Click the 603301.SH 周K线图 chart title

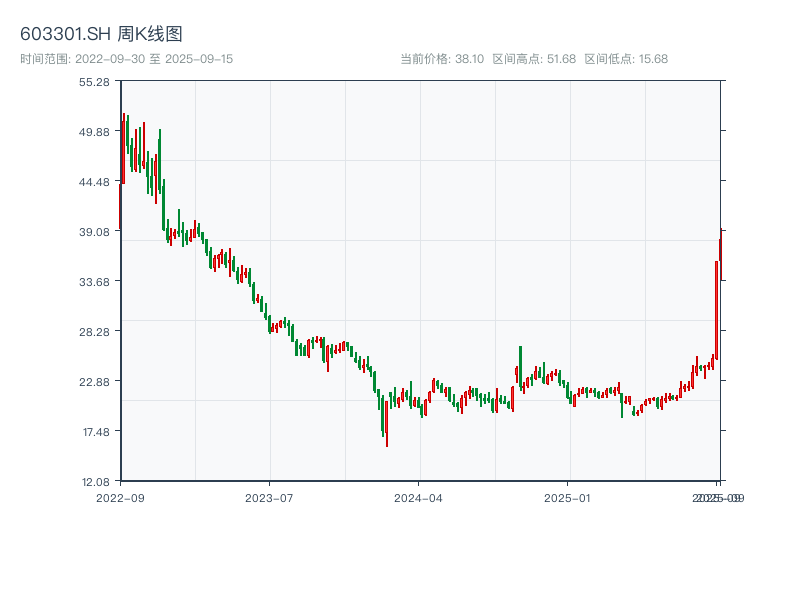coord(101,35)
